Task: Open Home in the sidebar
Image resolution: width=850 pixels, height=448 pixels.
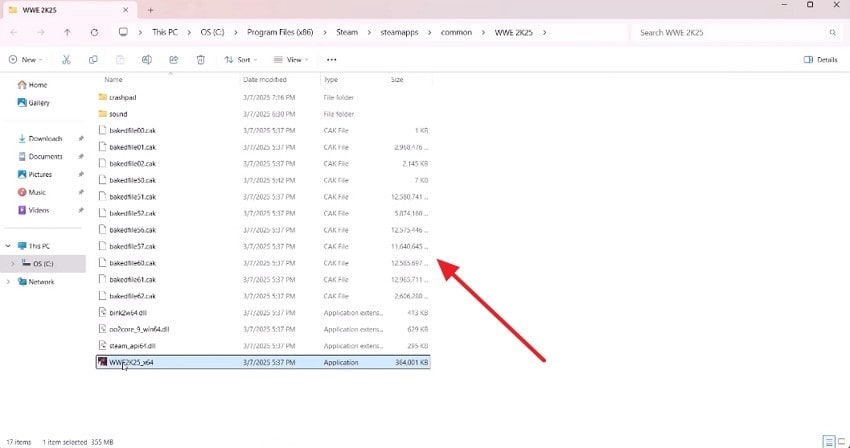Action: pos(33,85)
